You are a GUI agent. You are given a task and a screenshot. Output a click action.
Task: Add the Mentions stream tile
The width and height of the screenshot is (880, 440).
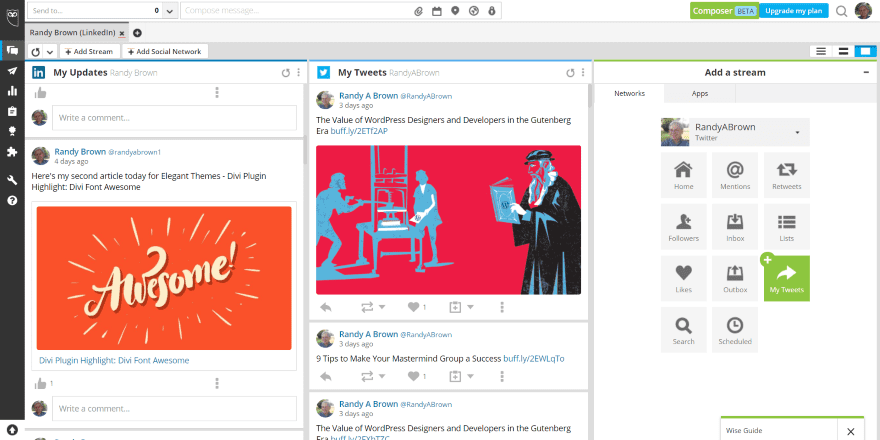735,175
